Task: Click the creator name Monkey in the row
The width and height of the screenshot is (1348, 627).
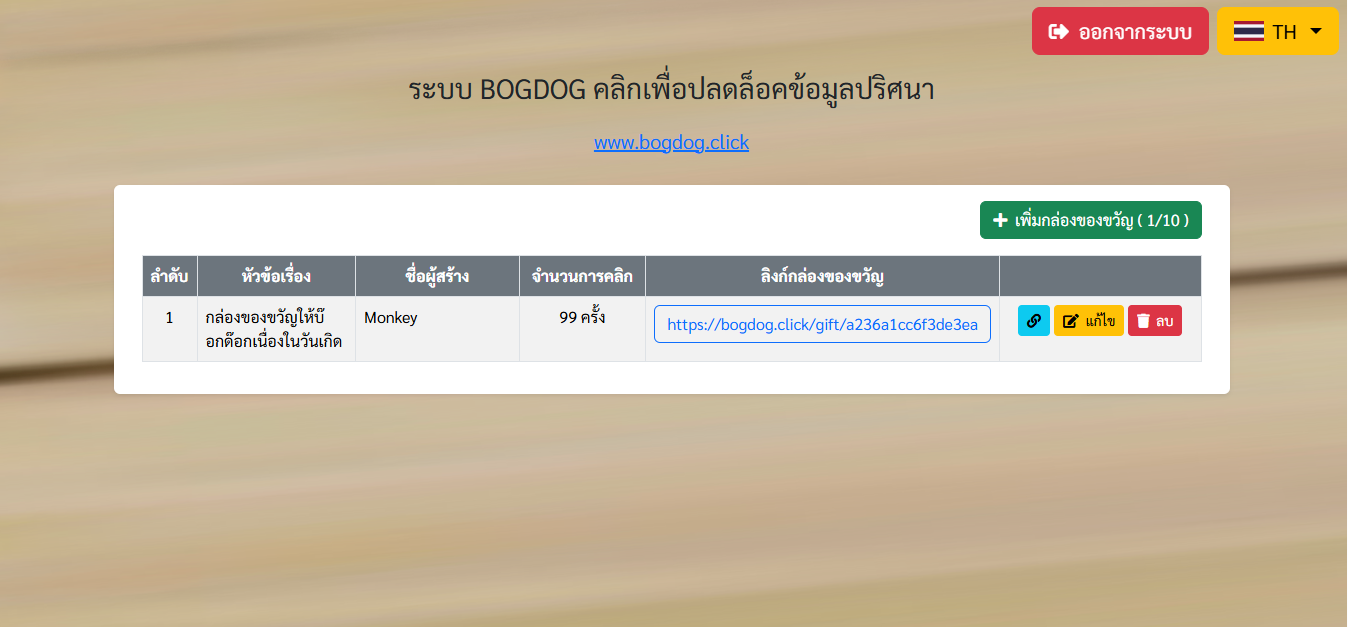Action: (x=390, y=318)
